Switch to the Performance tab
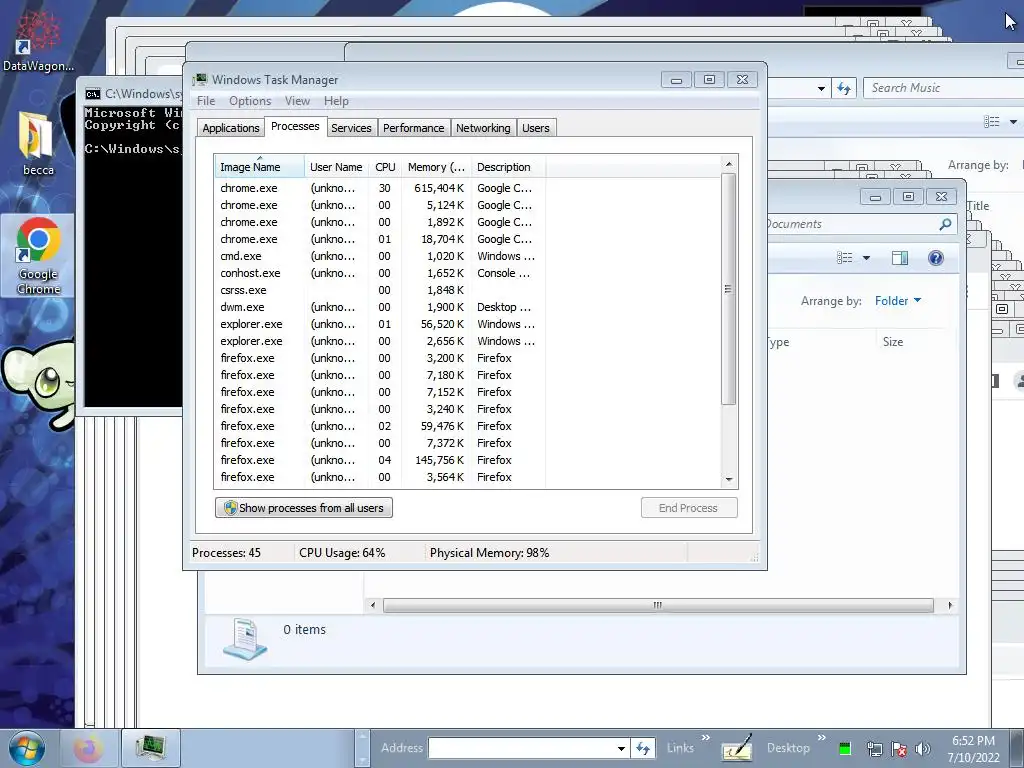This screenshot has height=768, width=1024. [x=413, y=128]
